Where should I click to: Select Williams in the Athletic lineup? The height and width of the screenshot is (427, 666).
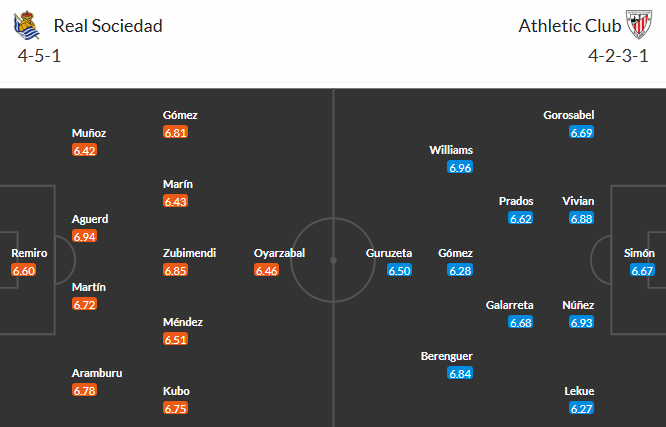pyautogui.click(x=451, y=150)
